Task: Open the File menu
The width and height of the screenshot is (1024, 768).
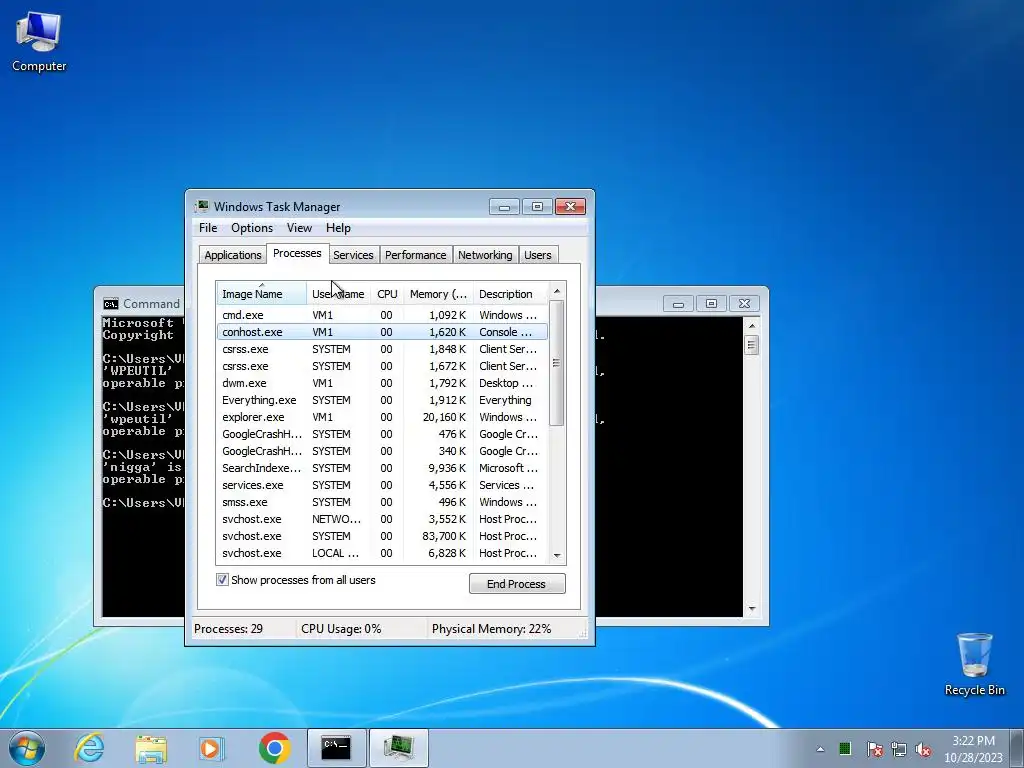Action: coord(208,228)
